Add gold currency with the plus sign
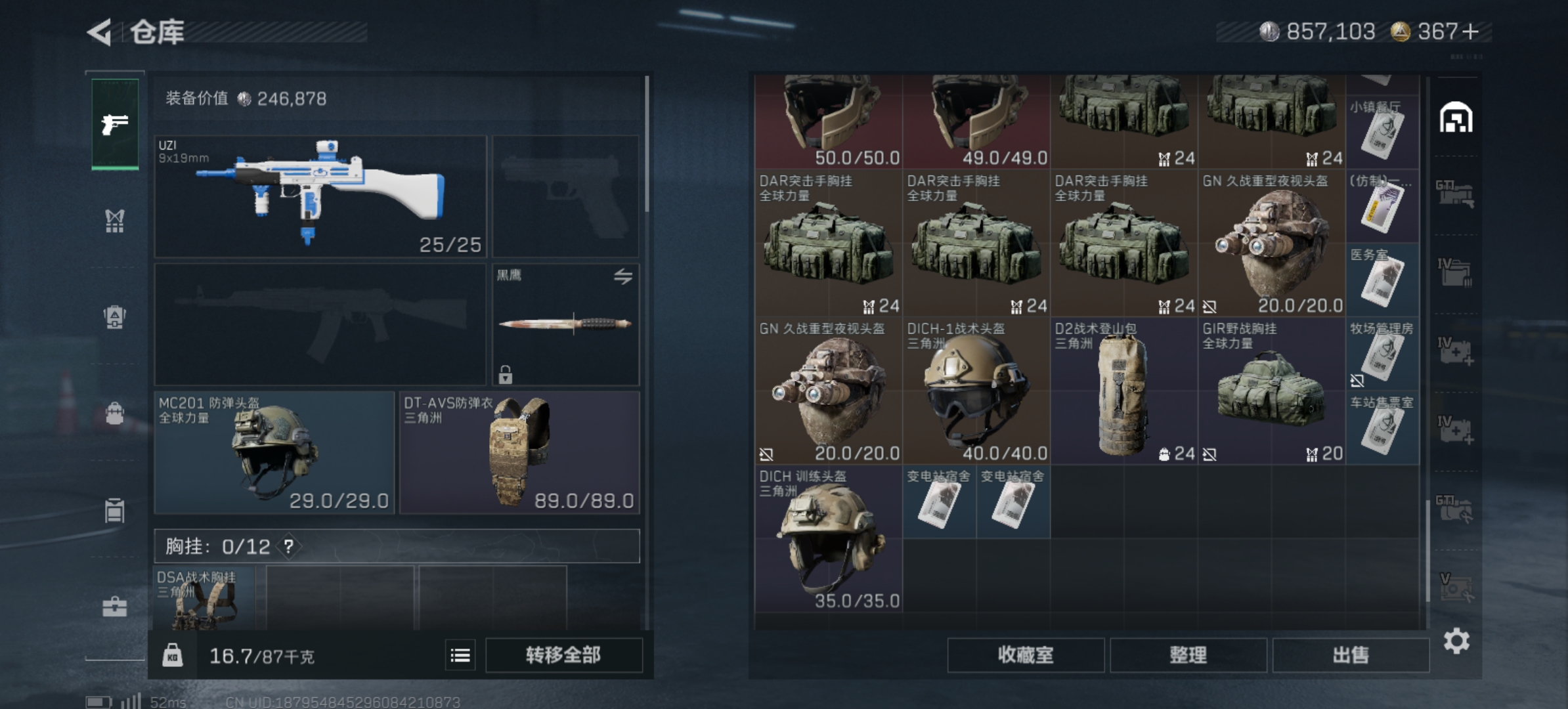 click(1471, 32)
